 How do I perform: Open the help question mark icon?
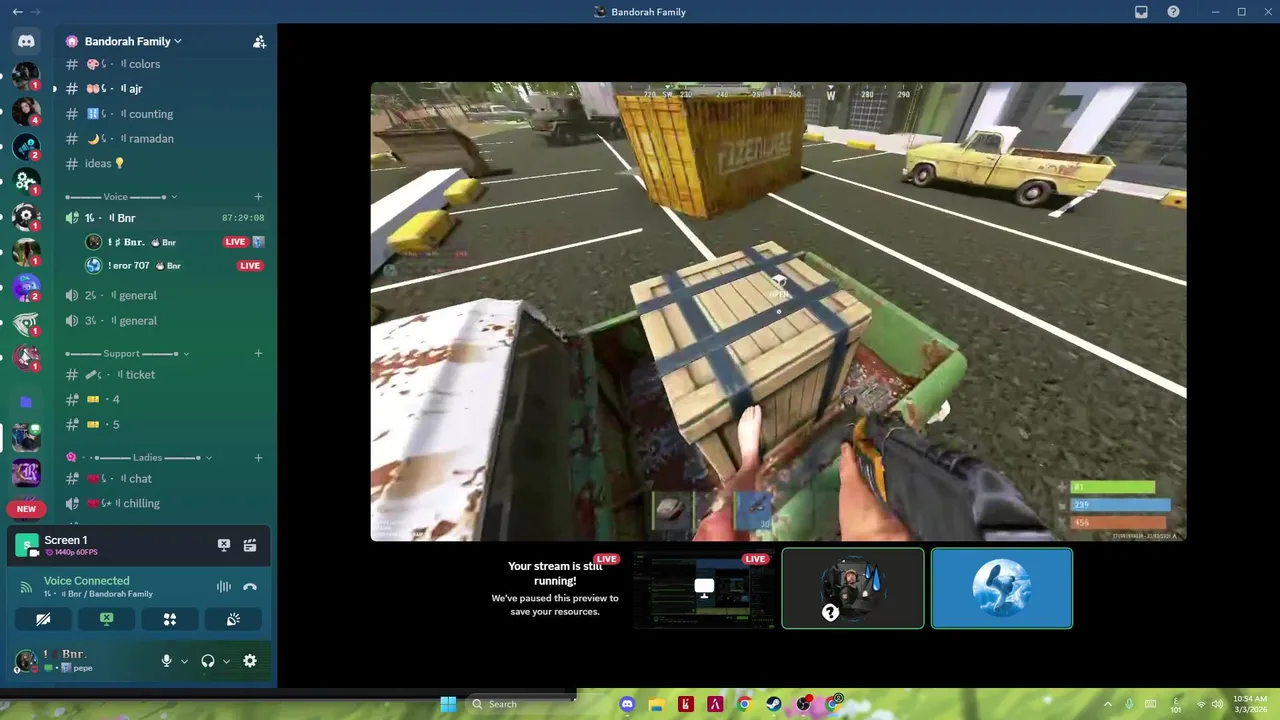[x=1173, y=12]
